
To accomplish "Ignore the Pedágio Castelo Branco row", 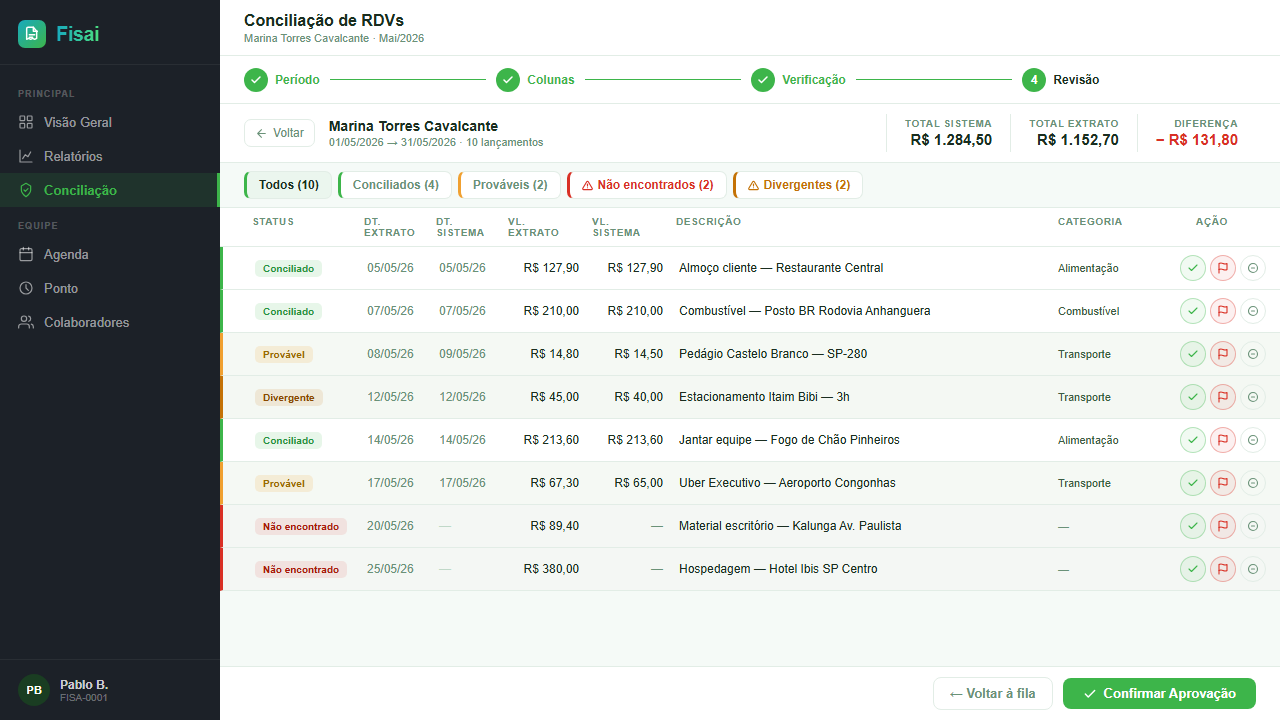I will [x=1253, y=354].
